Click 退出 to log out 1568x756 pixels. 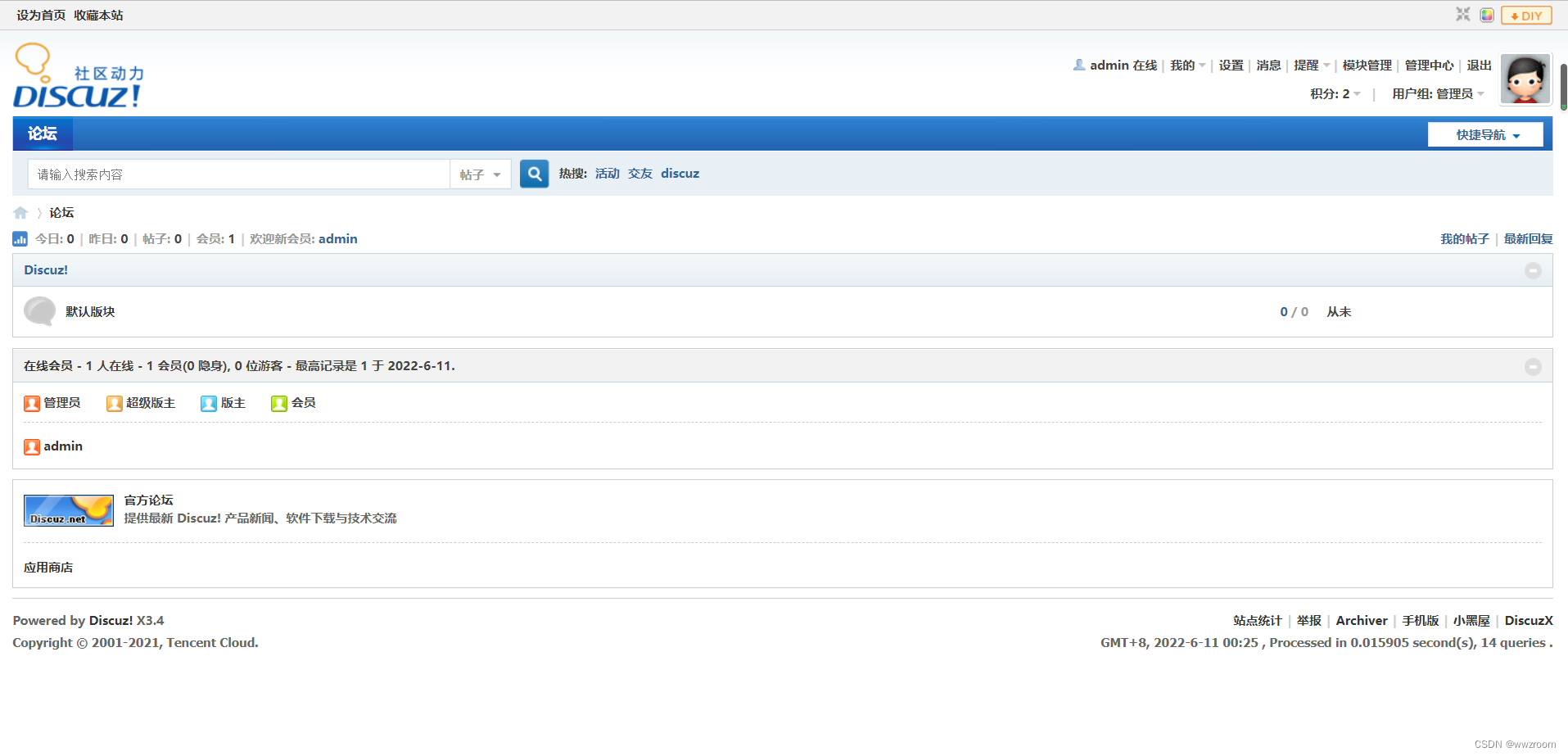point(1479,66)
